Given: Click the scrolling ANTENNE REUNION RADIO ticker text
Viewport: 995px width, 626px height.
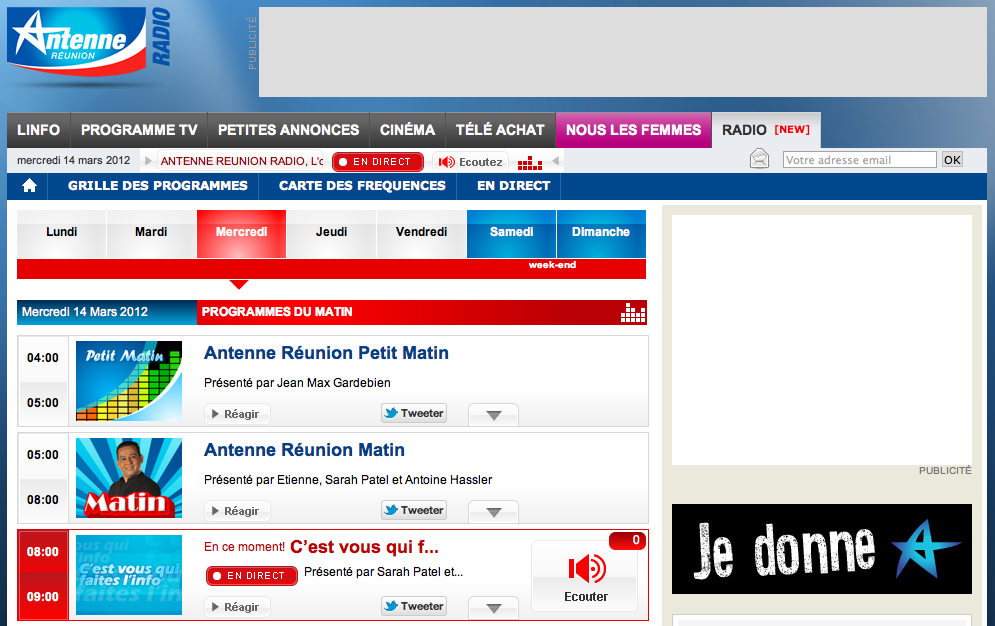Looking at the screenshot, I should [x=241, y=162].
